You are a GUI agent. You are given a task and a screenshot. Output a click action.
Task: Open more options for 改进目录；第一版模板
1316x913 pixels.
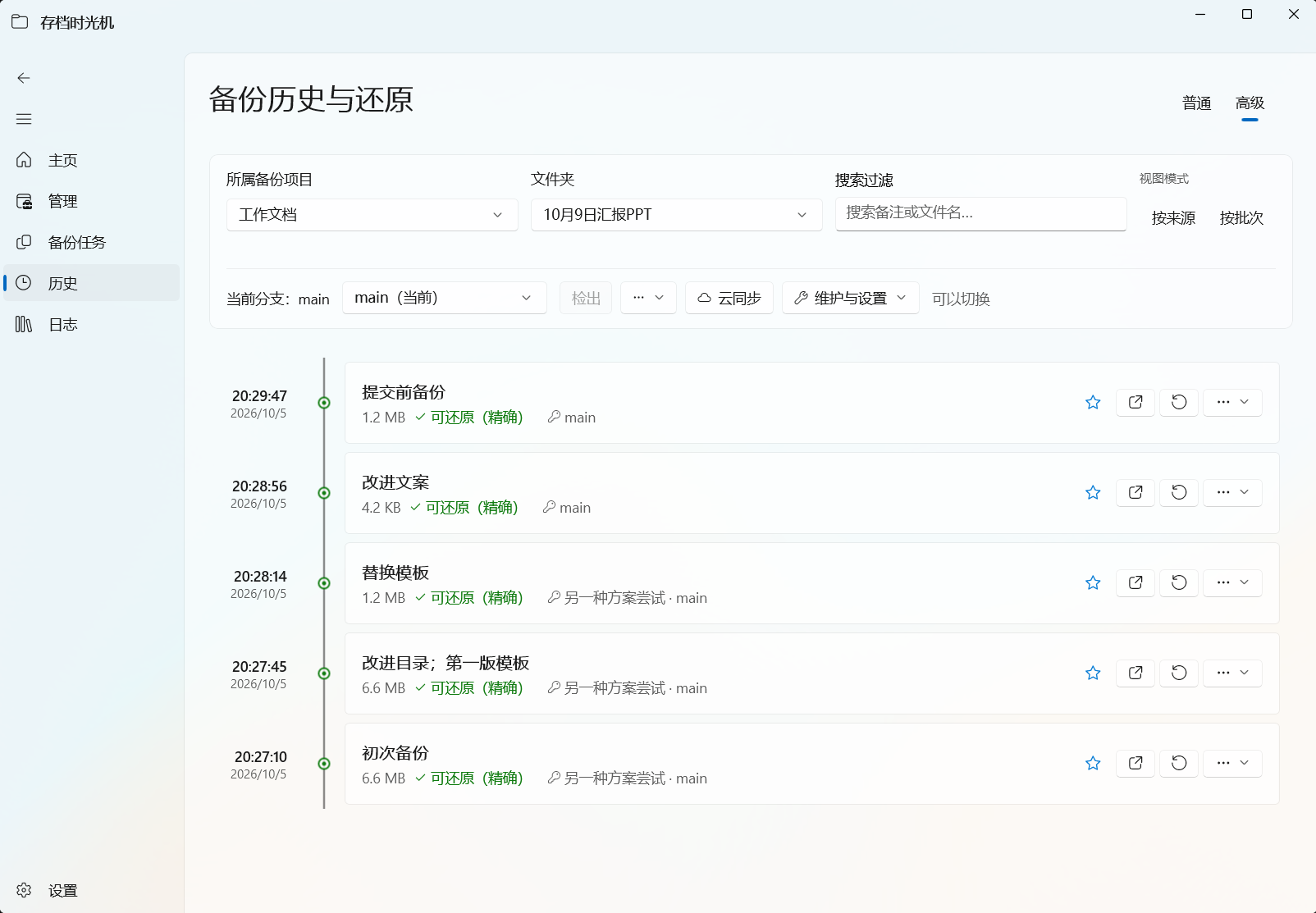pos(1232,673)
